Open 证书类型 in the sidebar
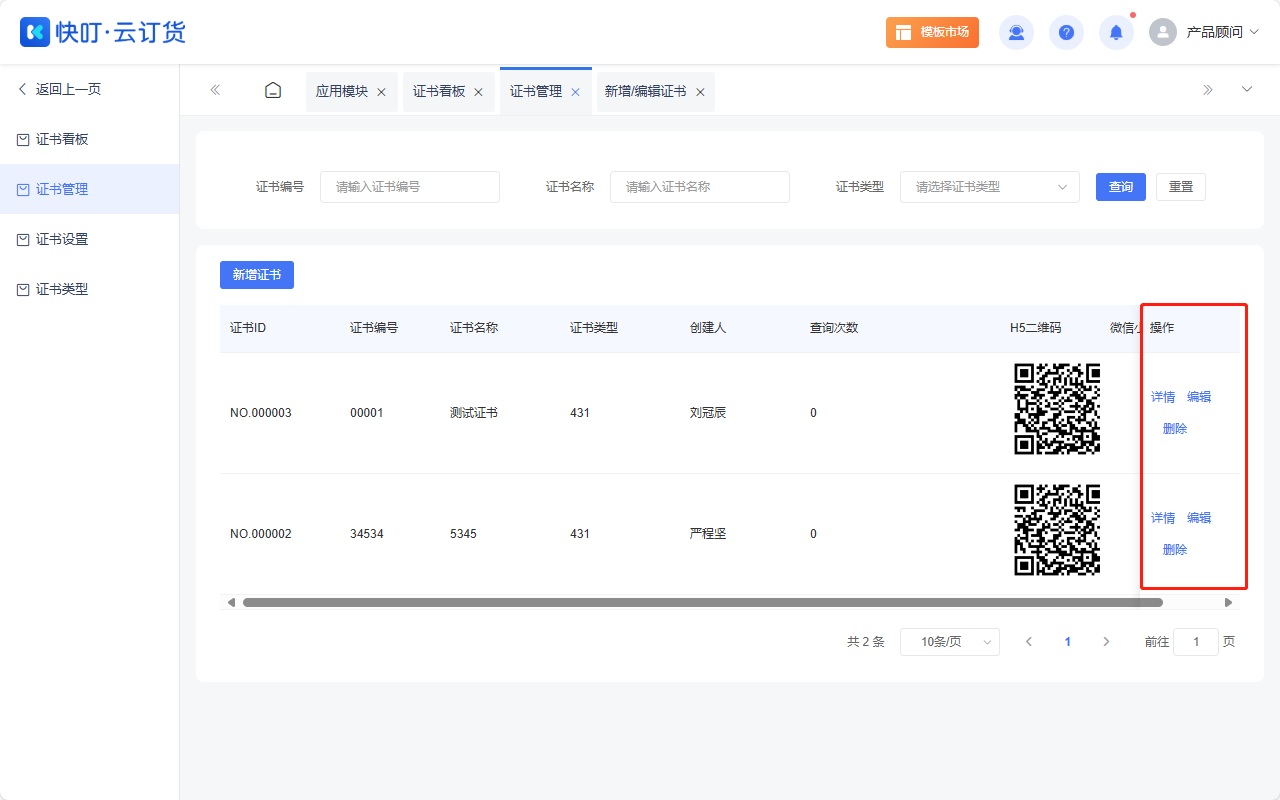Screen dimensions: 1280x800 click(89, 289)
